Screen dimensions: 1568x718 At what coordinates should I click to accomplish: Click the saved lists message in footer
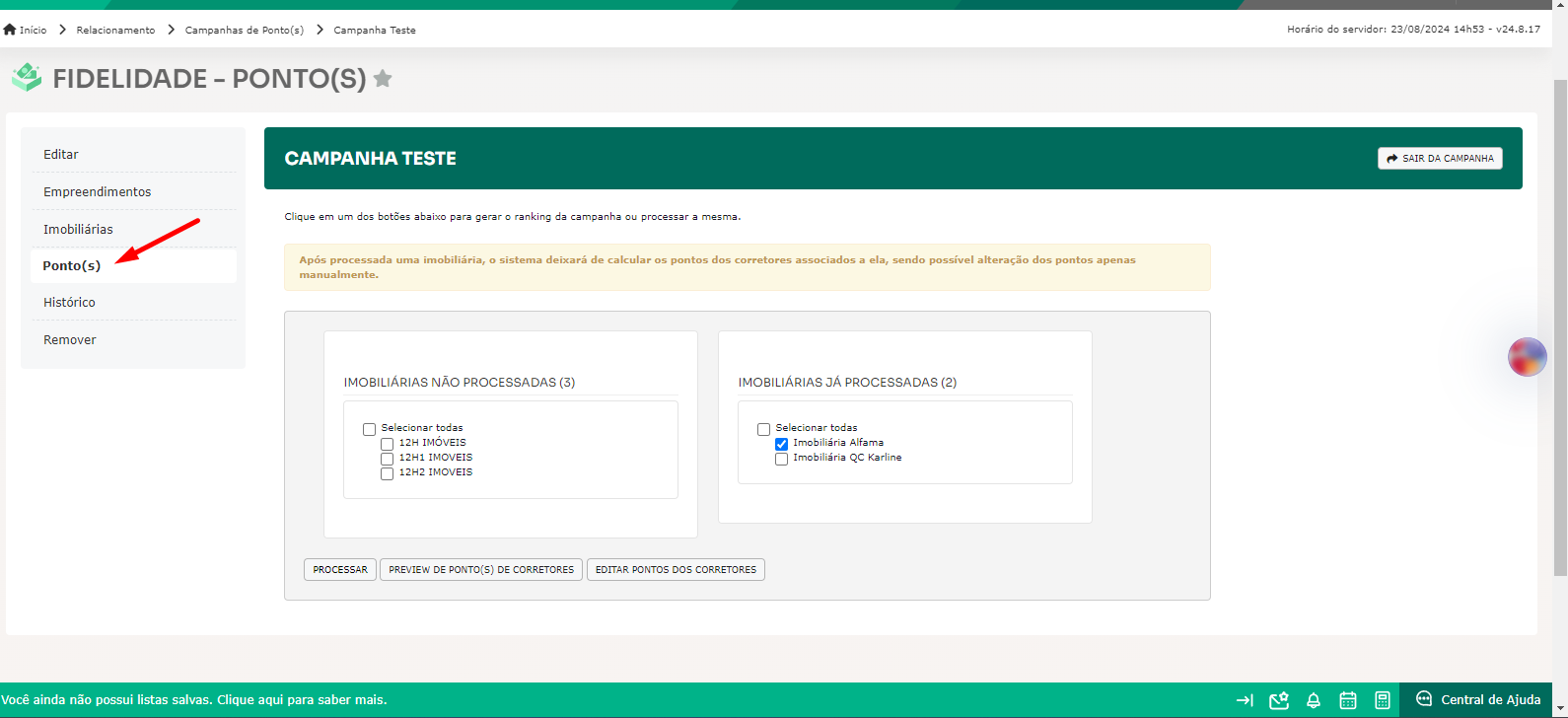tap(194, 700)
